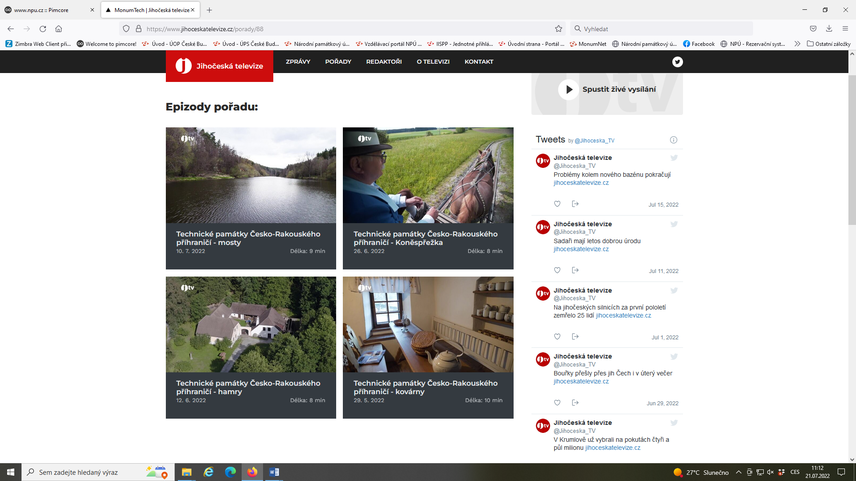Show site security lock info
Viewport: 856px width, 481px height.
139,29
